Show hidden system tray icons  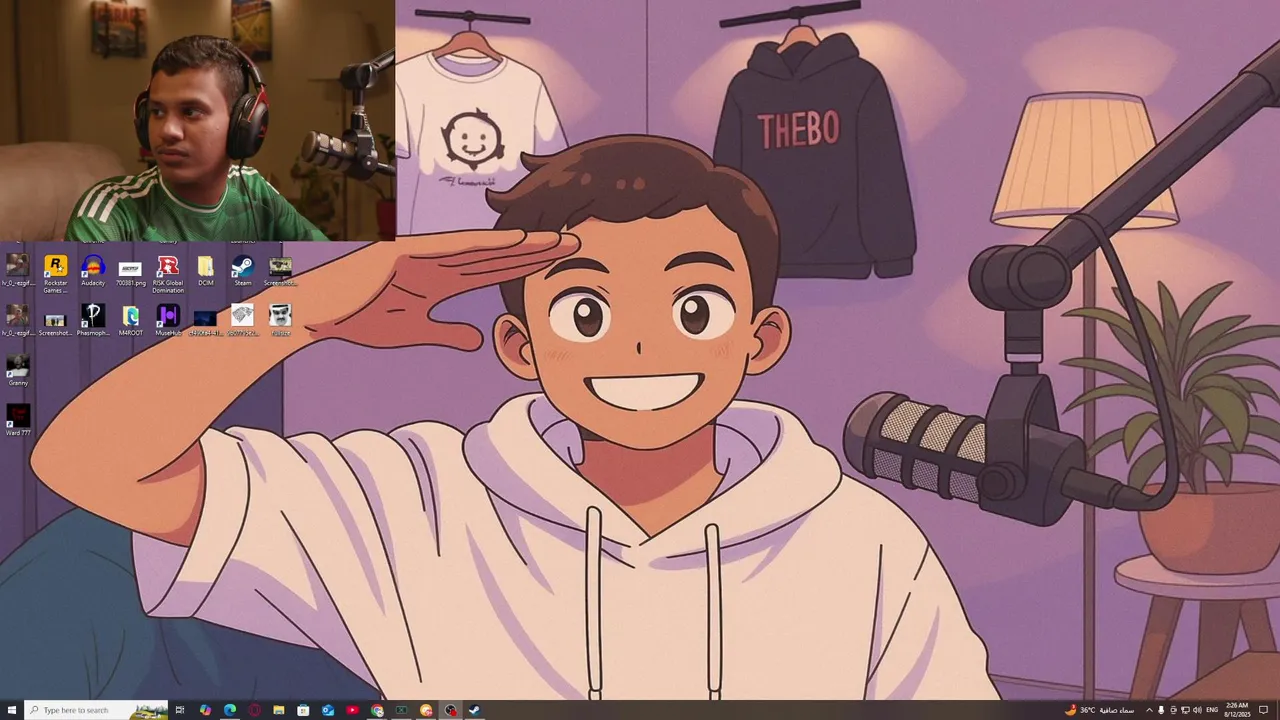1149,710
